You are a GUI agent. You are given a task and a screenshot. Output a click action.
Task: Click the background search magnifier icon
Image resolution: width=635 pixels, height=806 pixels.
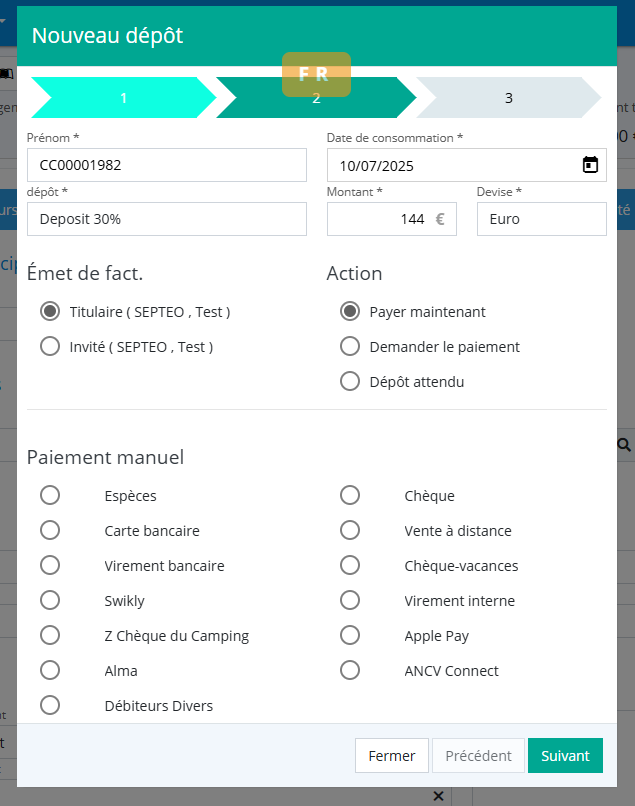(x=624, y=444)
